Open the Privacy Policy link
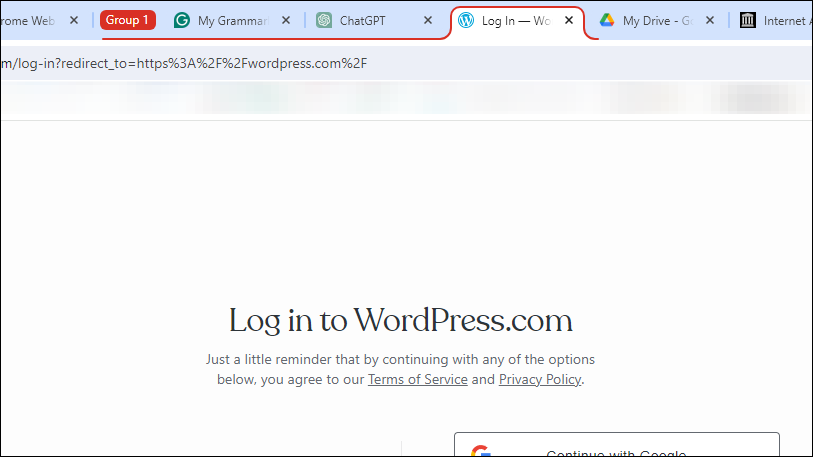The image size is (813, 457). (540, 380)
